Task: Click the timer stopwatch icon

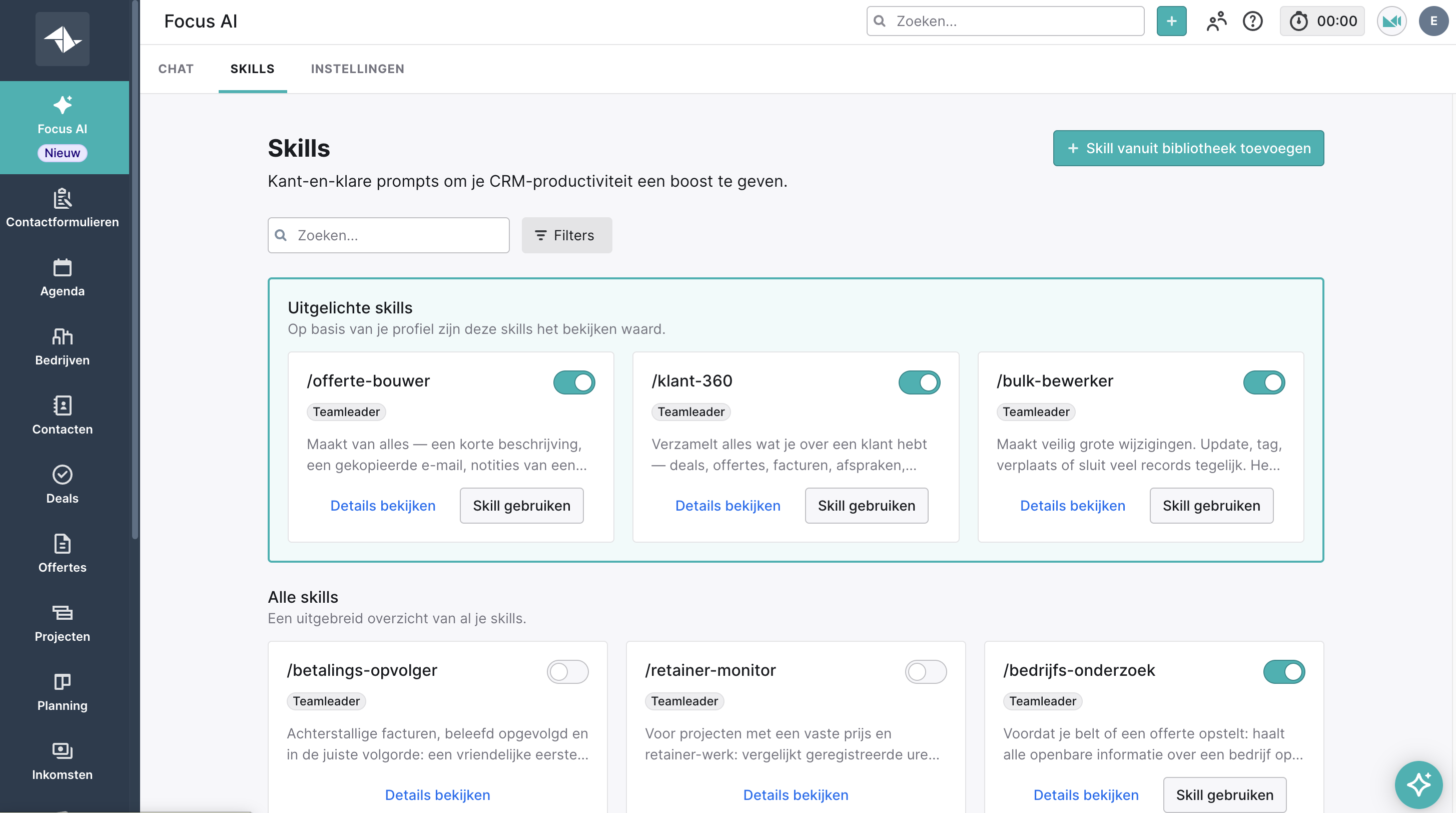Action: click(1298, 22)
